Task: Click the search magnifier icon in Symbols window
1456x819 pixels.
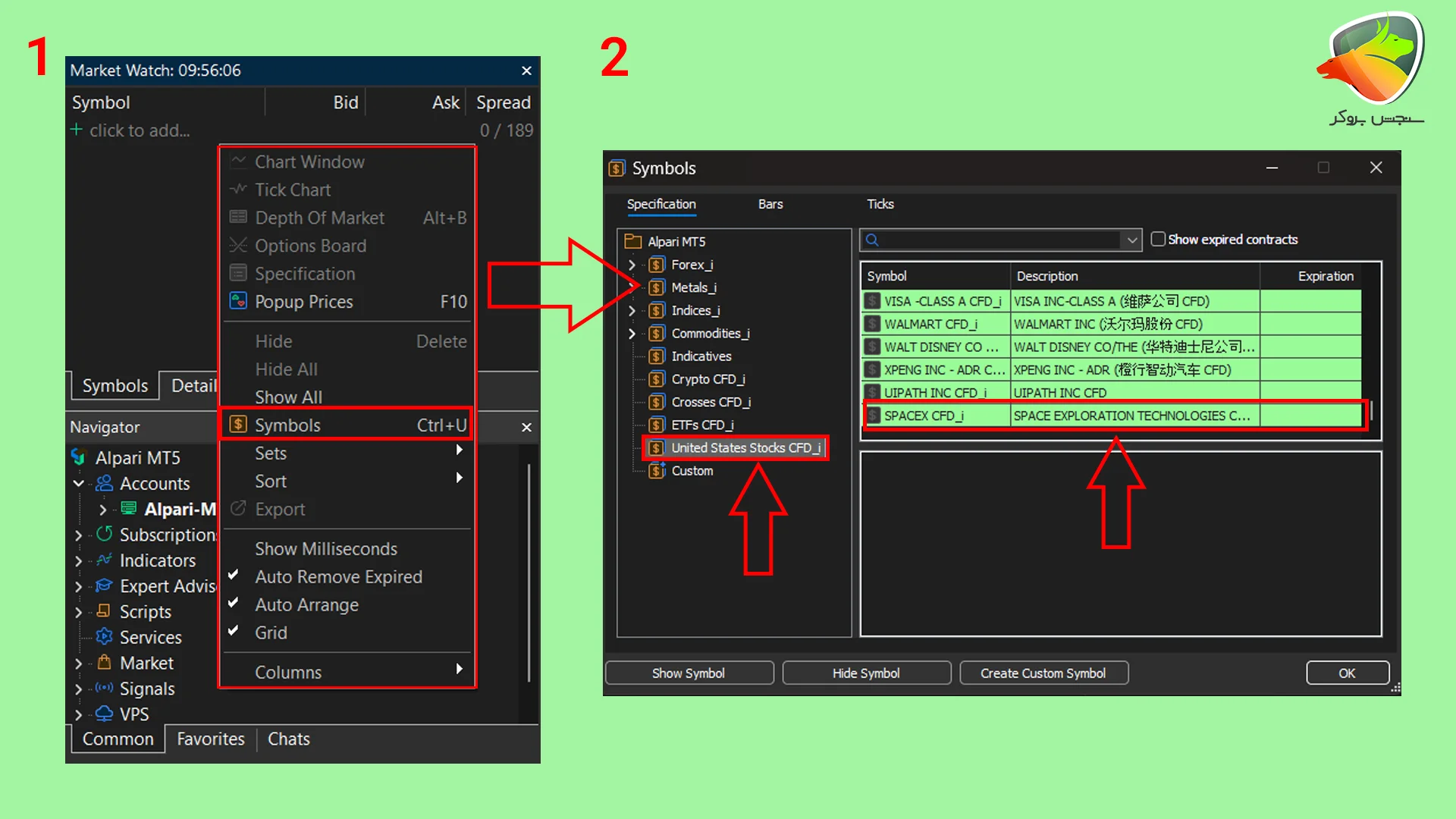Action: pyautogui.click(x=872, y=240)
